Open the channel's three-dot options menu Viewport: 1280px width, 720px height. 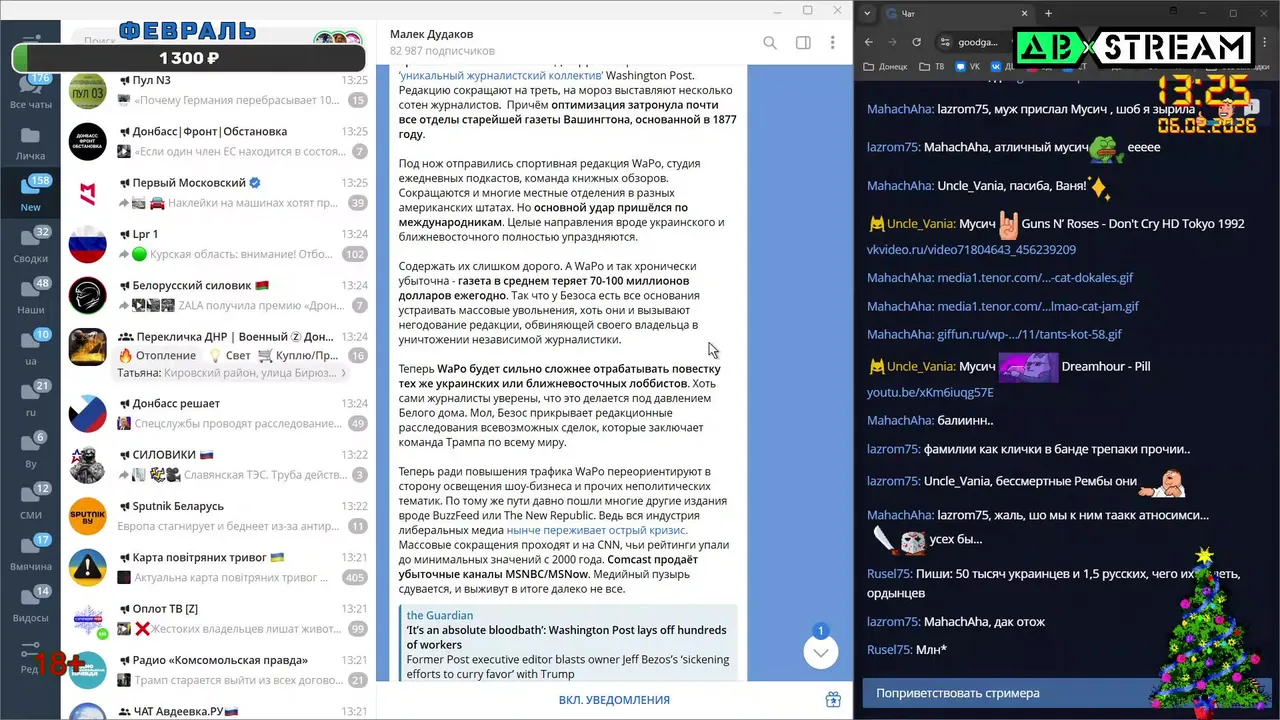[832, 43]
